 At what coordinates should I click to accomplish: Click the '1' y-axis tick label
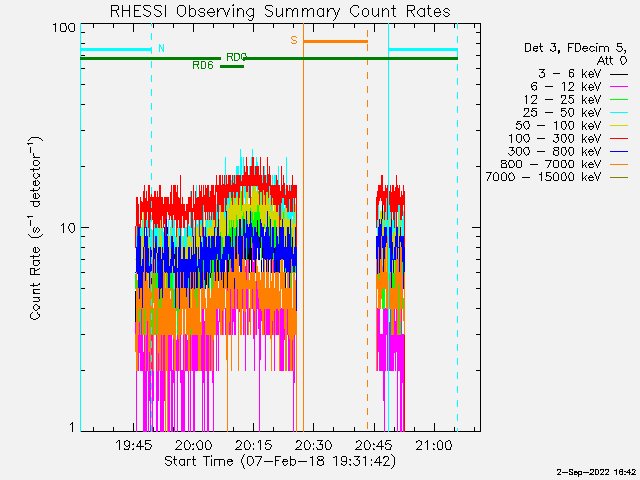tap(72, 427)
